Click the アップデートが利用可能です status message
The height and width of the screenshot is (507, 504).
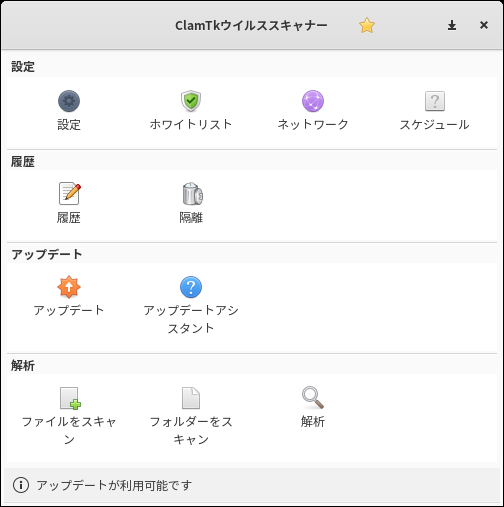click(x=114, y=485)
